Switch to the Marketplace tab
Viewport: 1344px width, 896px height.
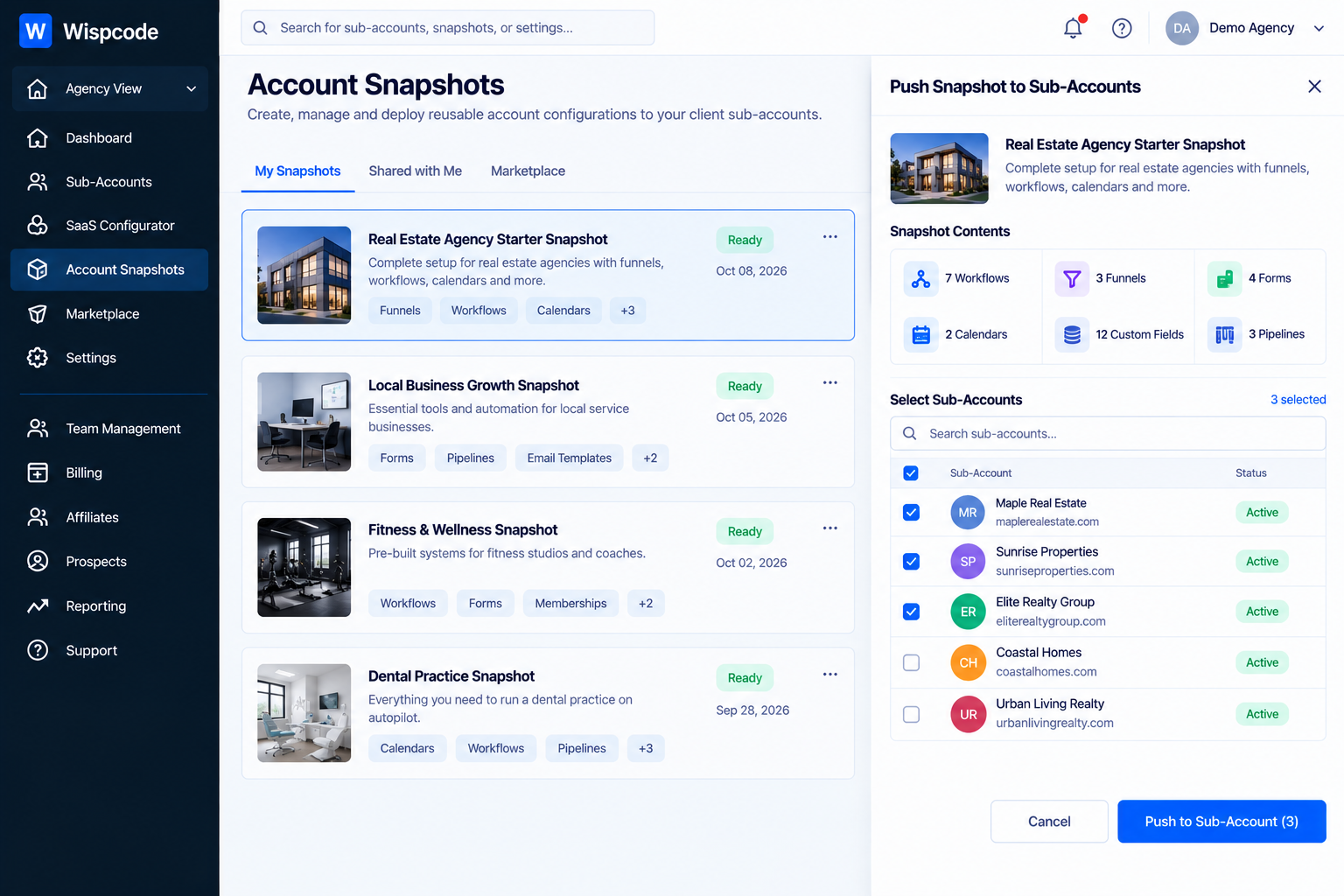click(528, 171)
